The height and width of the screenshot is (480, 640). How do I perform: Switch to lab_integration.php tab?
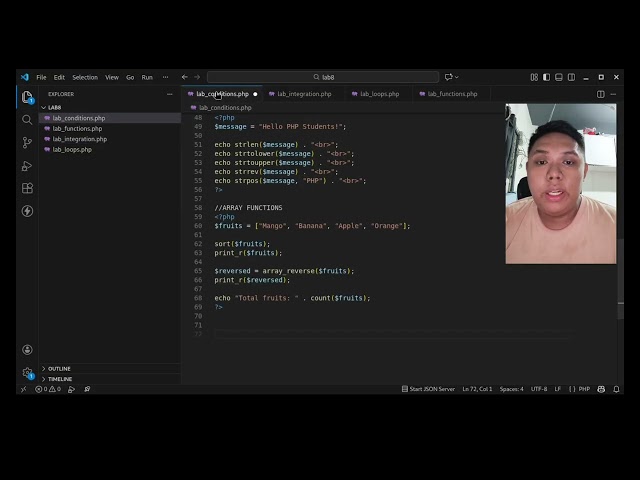coord(304,94)
